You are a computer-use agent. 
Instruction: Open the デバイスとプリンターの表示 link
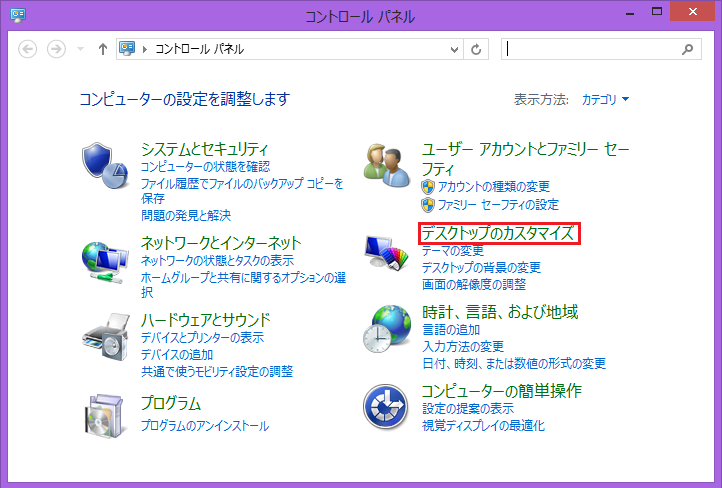pos(202,338)
